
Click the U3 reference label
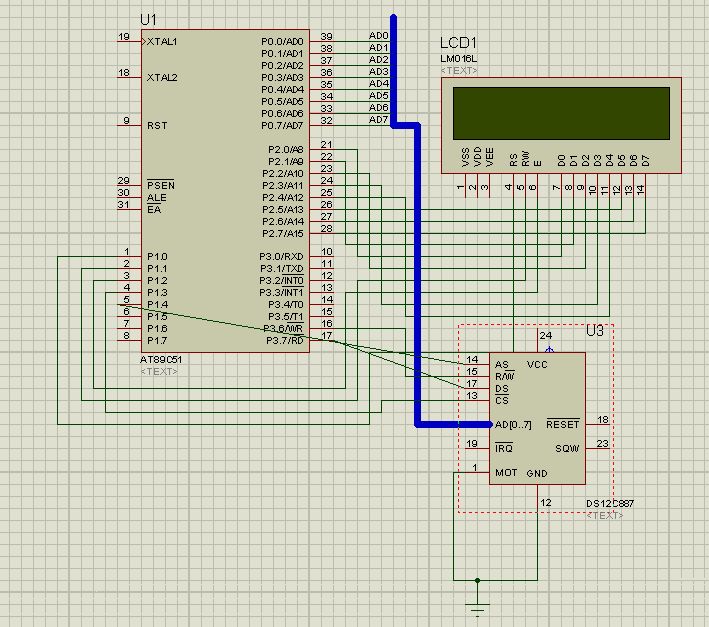pos(595,330)
